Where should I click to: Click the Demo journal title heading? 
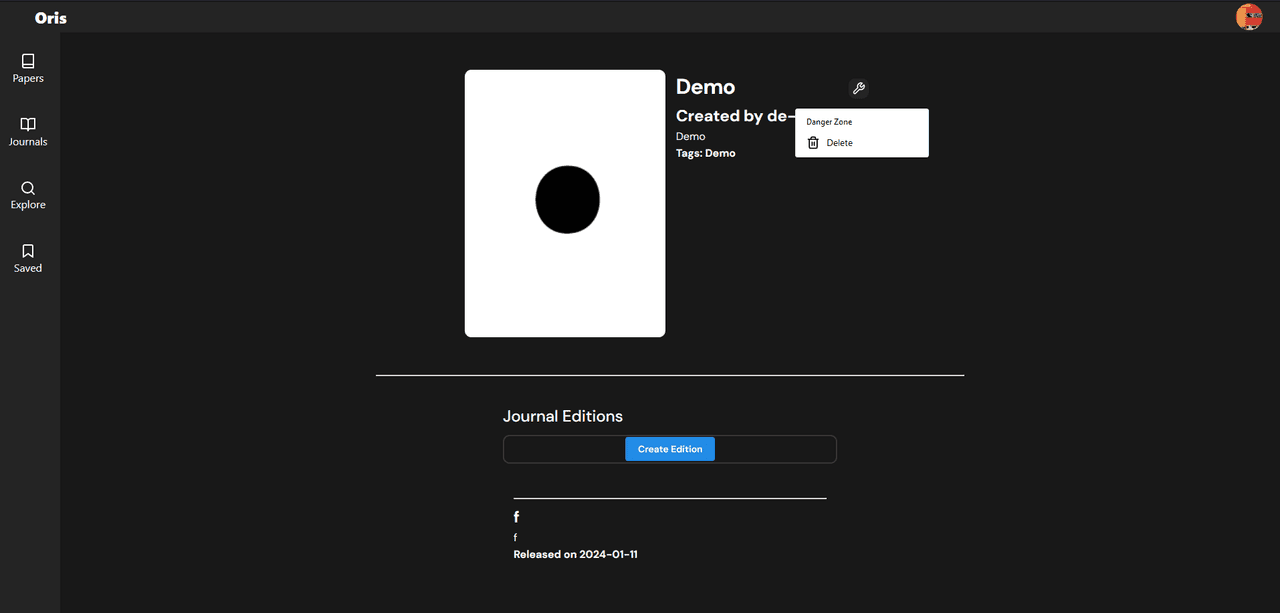[x=705, y=87]
